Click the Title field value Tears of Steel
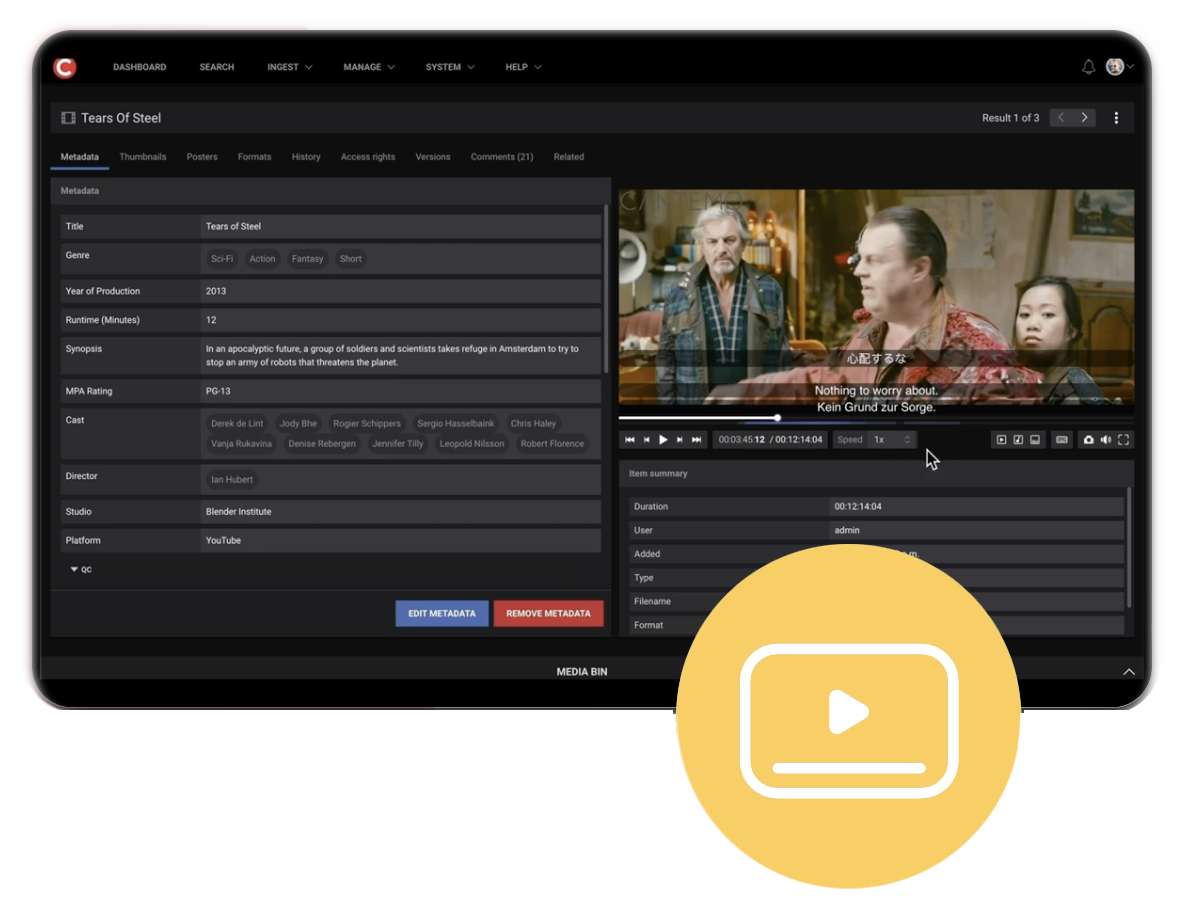 tap(400, 226)
